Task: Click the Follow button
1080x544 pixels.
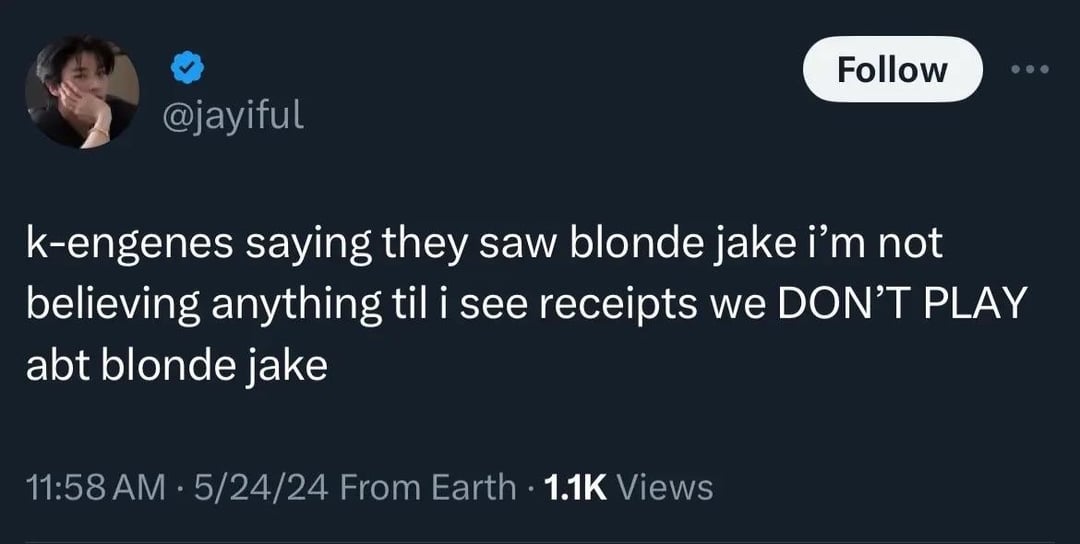Action: [893, 70]
